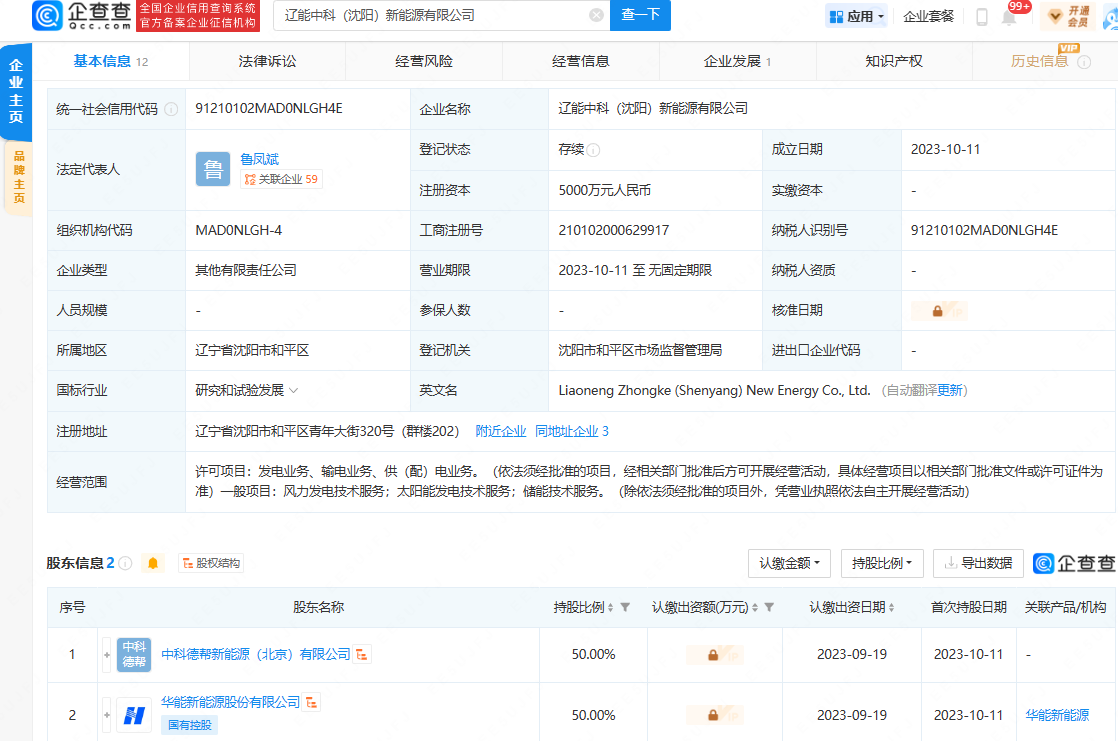
Task: Click the shareholder alert bell icon
Action: pos(153,563)
